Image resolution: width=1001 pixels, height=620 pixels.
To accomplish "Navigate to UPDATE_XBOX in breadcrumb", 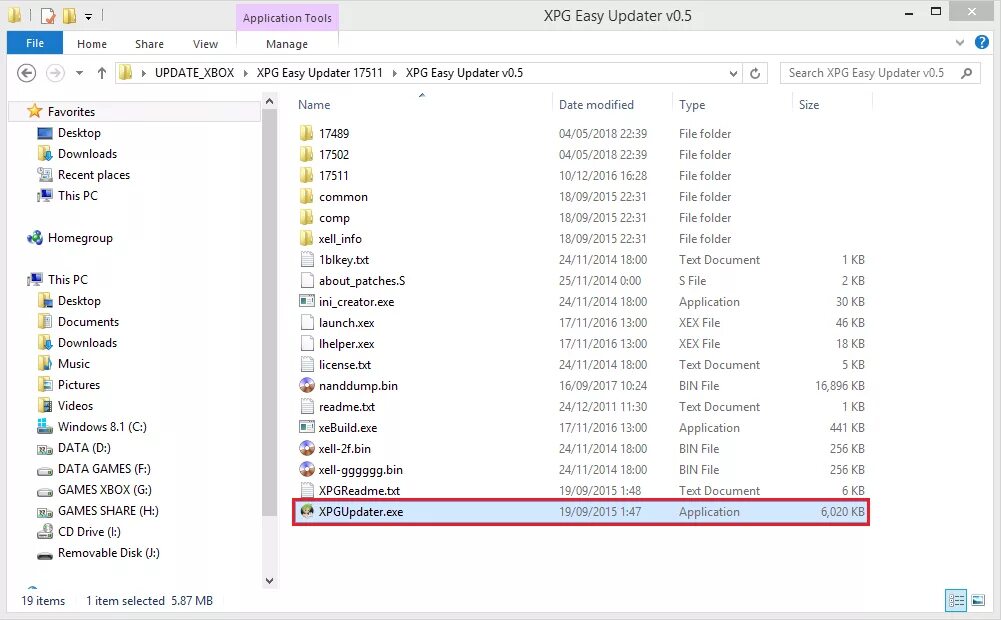I will 195,73.
